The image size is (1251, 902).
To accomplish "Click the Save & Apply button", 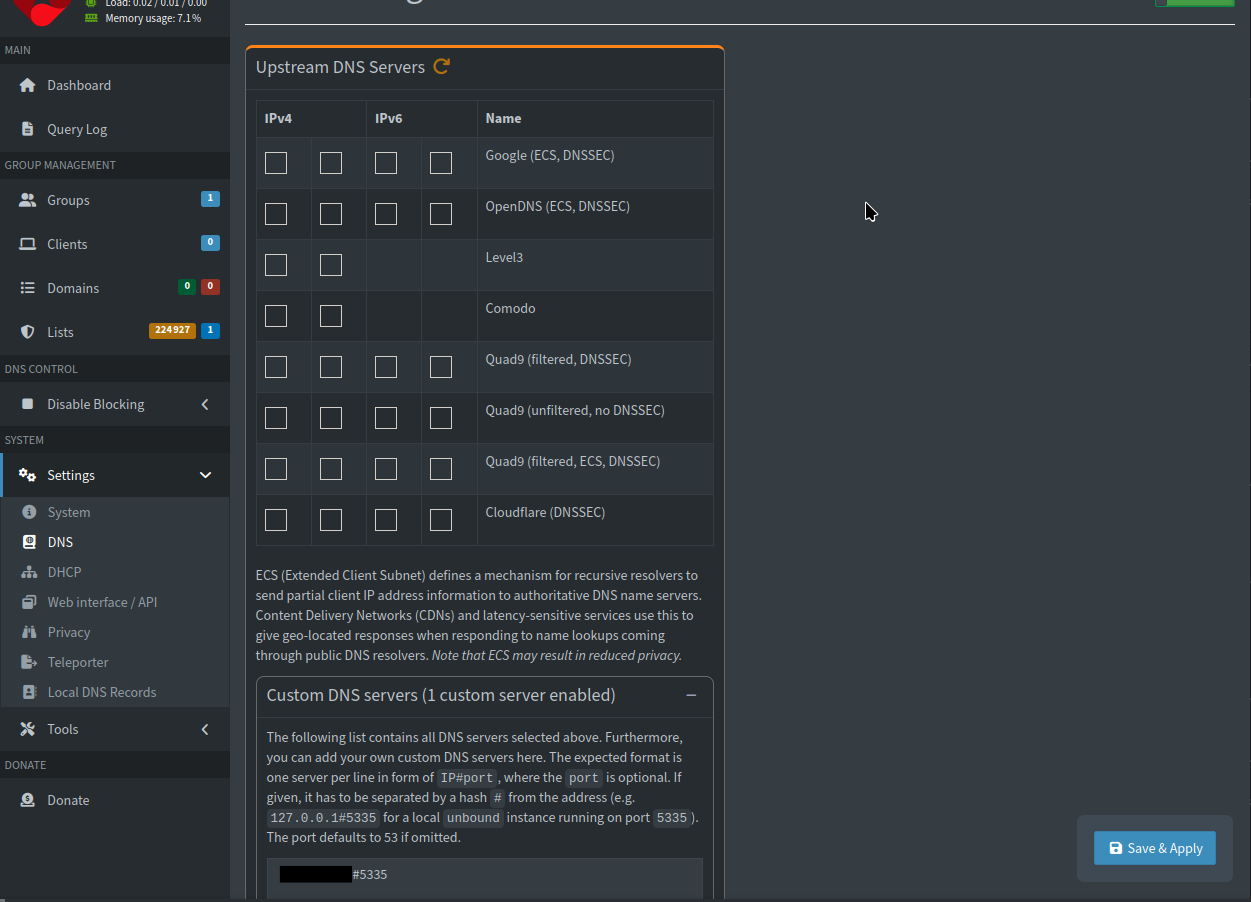I will pos(1154,847).
